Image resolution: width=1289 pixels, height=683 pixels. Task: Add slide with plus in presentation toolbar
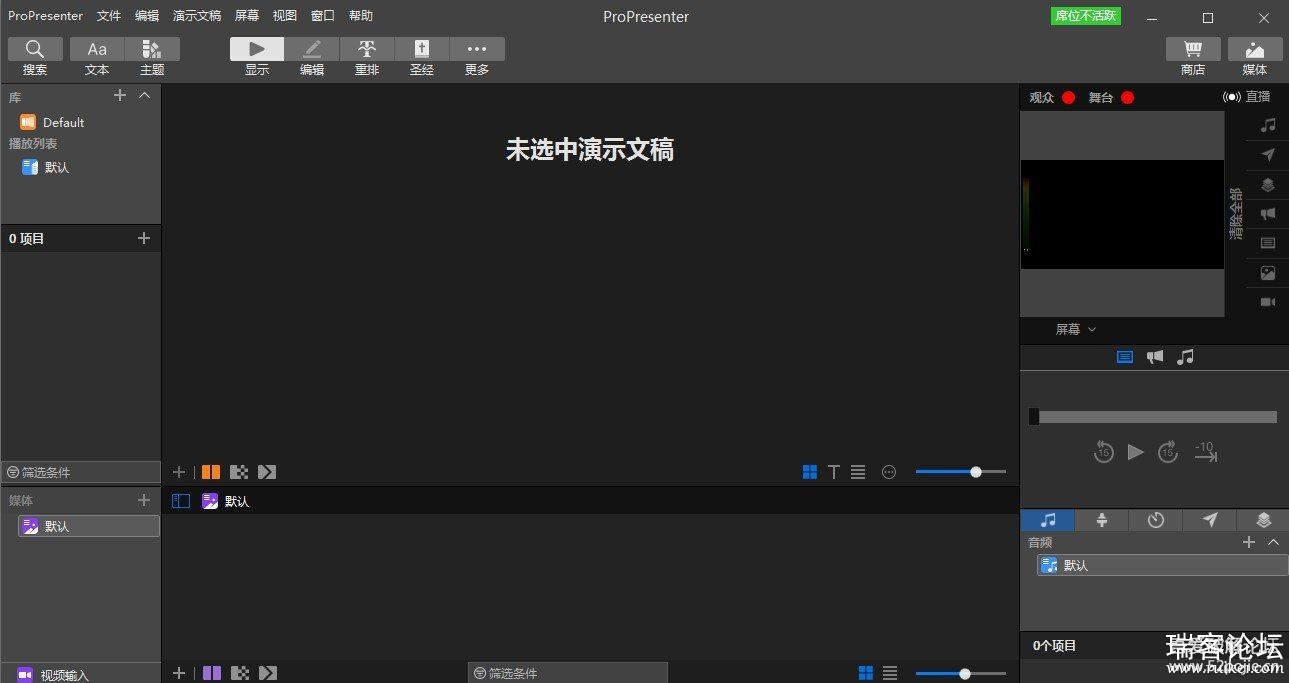pos(179,472)
